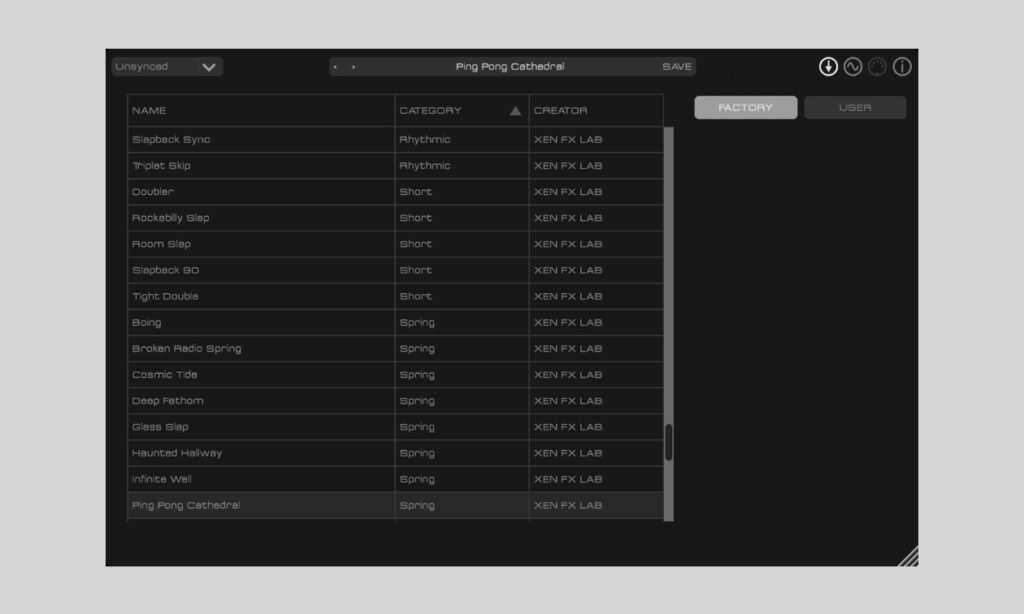Screen dimensions: 1024x614
Task: Click Rhythmic category of Triplet Skip
Action: pos(424,165)
